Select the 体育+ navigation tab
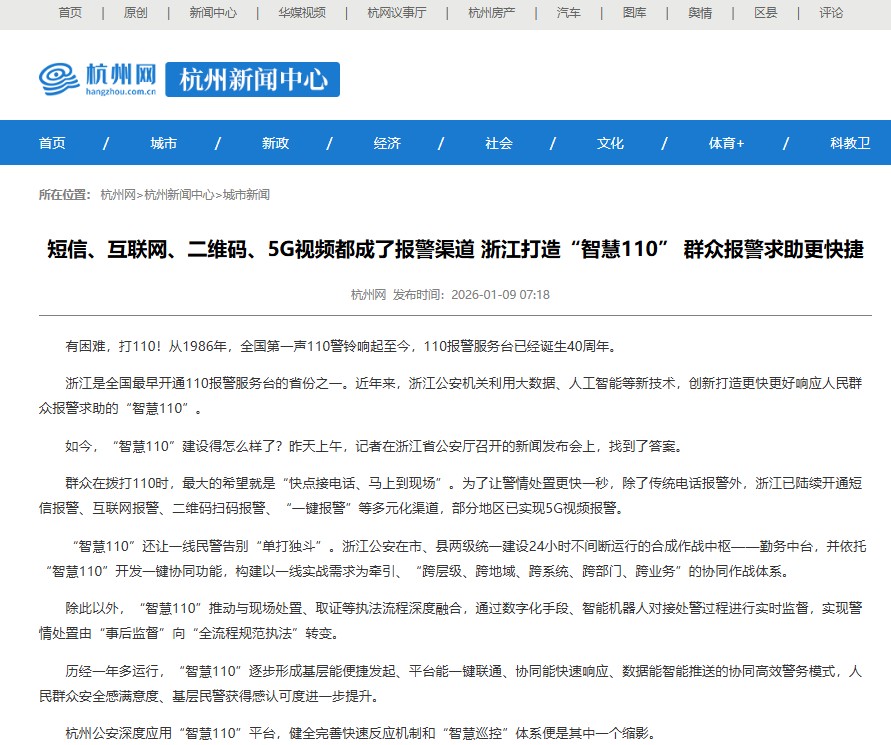The width and height of the screenshot is (891, 745). coord(726,143)
